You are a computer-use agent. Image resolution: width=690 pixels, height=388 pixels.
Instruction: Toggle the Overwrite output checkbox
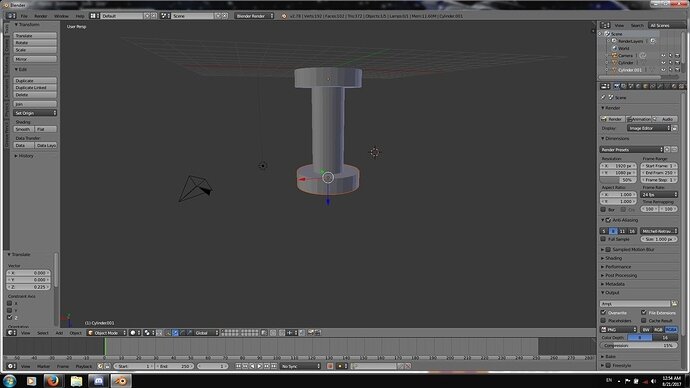[604, 313]
